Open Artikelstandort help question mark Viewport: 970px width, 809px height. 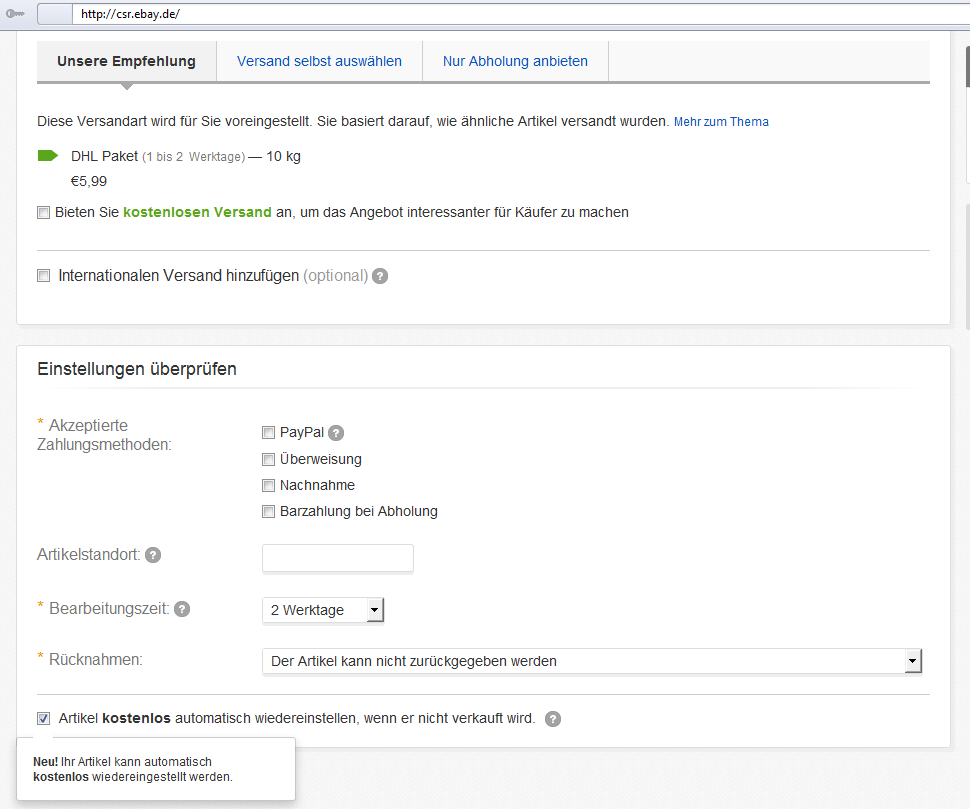pyautogui.click(x=153, y=555)
